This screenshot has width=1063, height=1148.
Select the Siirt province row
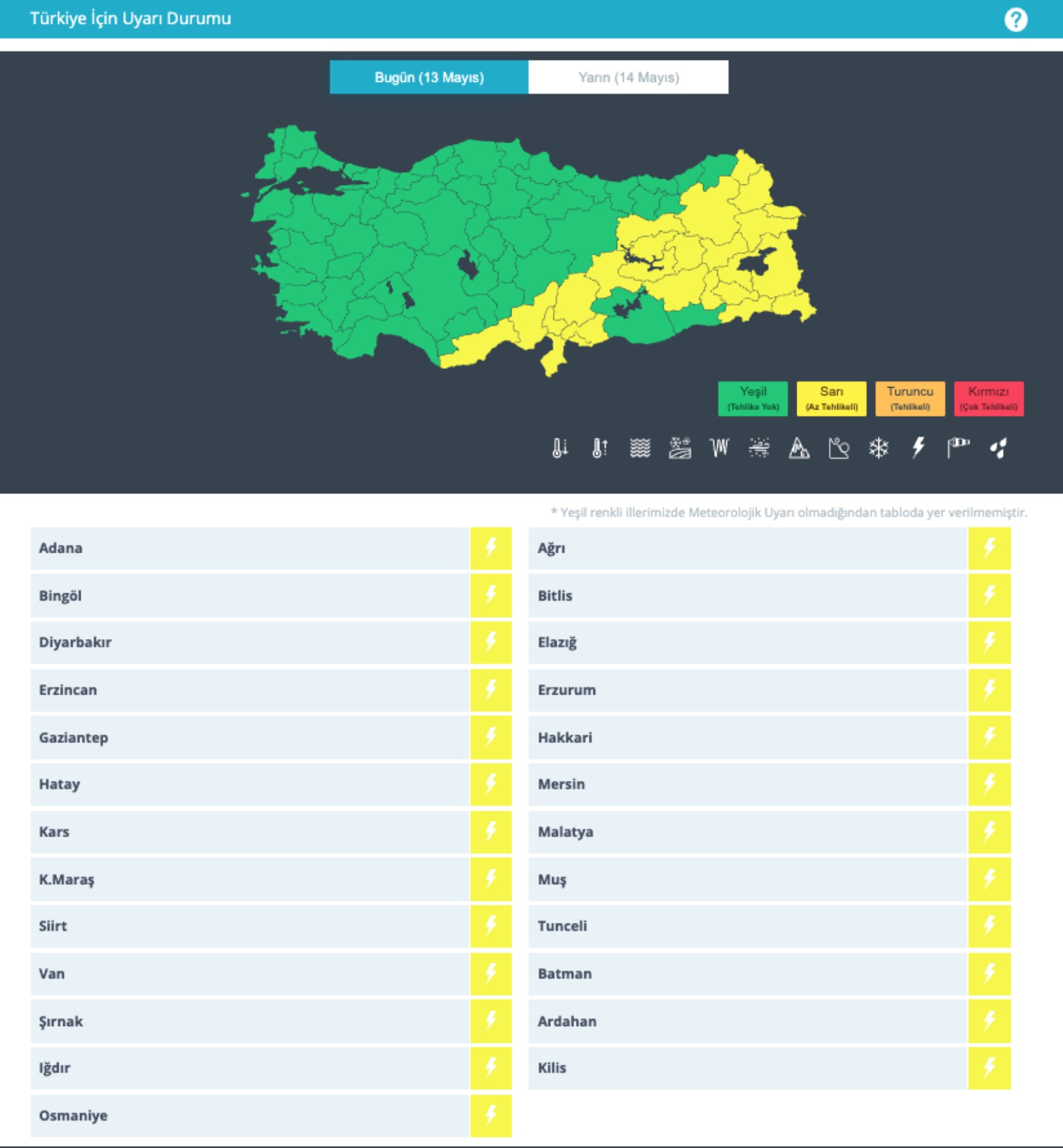271,926
